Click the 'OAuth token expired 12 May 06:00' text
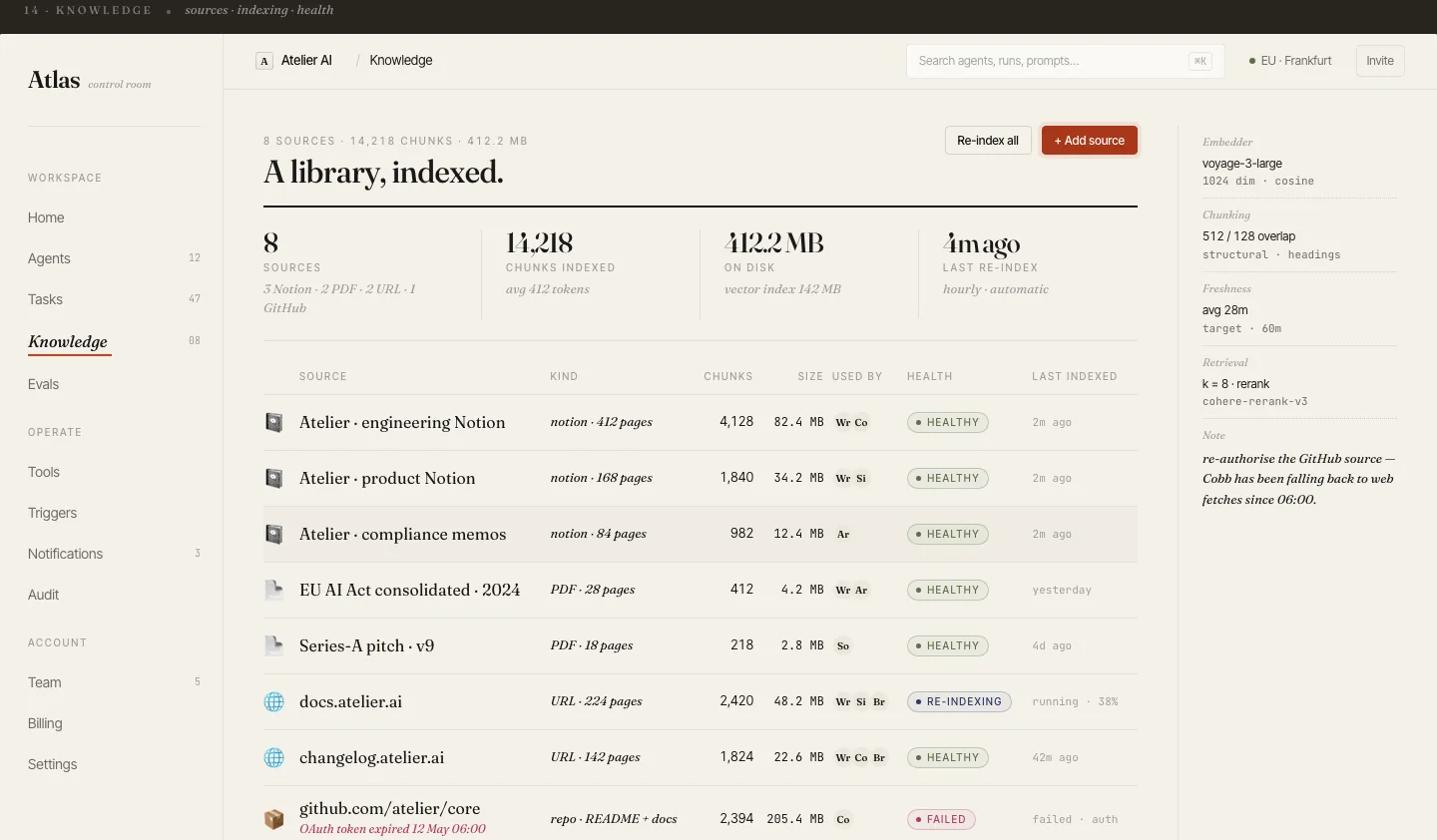 pyautogui.click(x=392, y=829)
